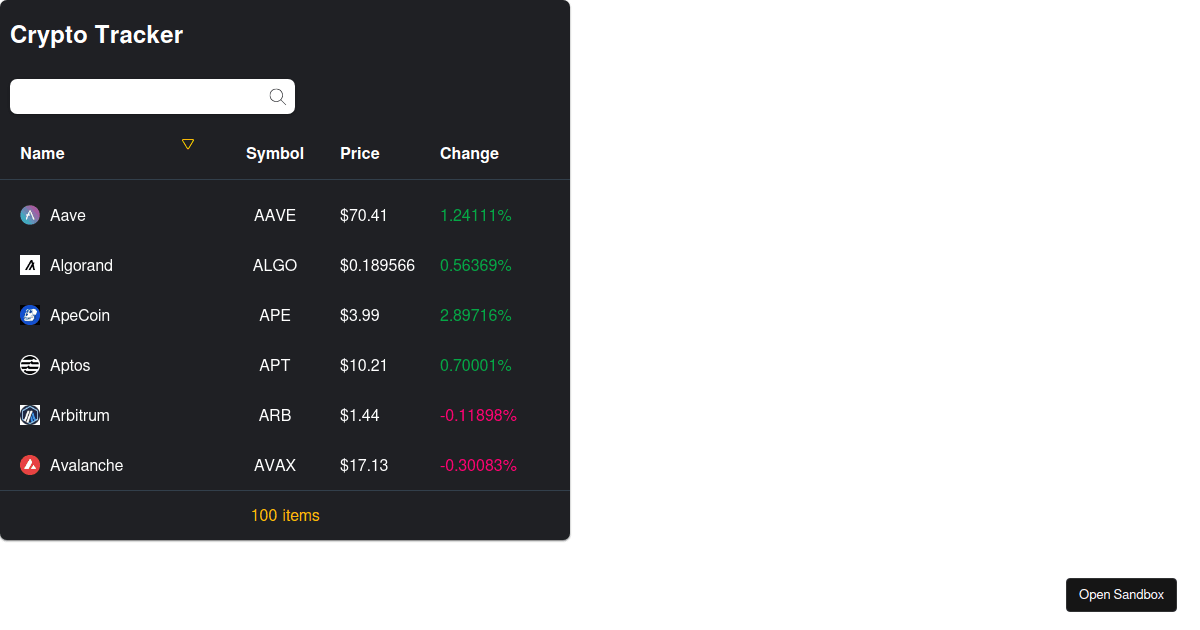
Task: Click the Arbitrum coin logo
Action: click(x=29, y=415)
